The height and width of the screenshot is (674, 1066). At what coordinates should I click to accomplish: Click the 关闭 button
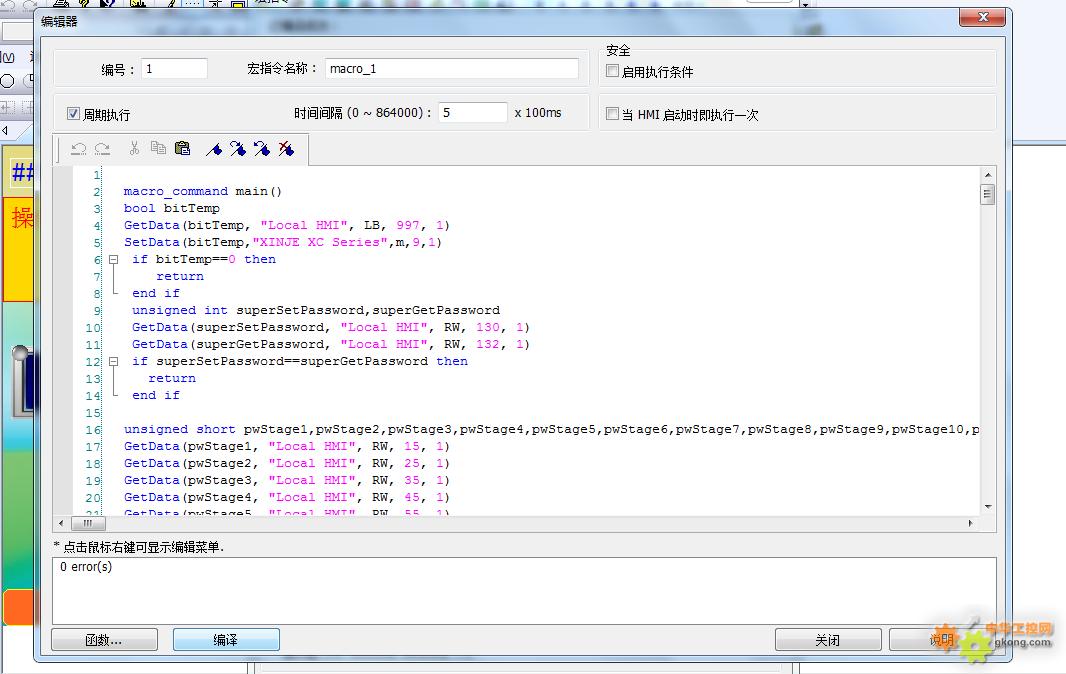[x=827, y=640]
